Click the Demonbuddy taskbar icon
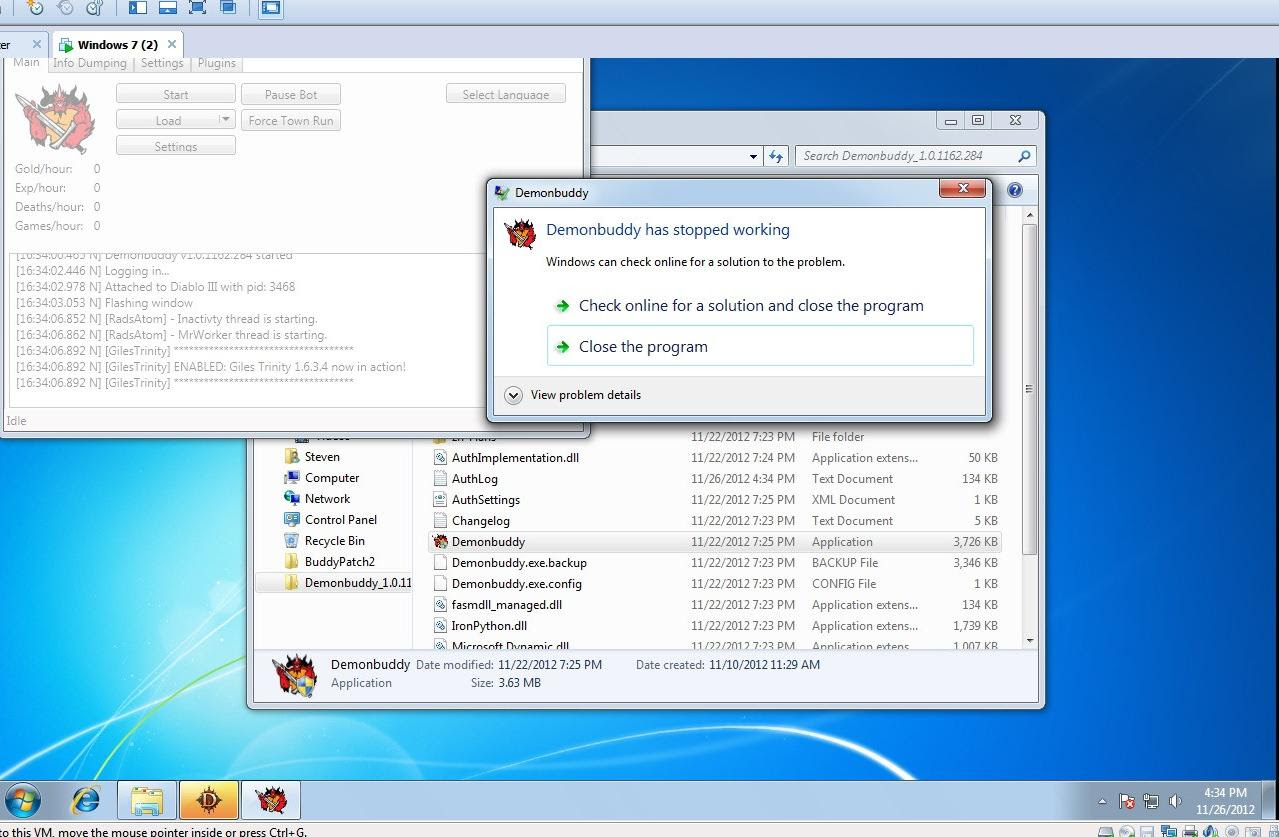This screenshot has height=837, width=1279. click(271, 801)
